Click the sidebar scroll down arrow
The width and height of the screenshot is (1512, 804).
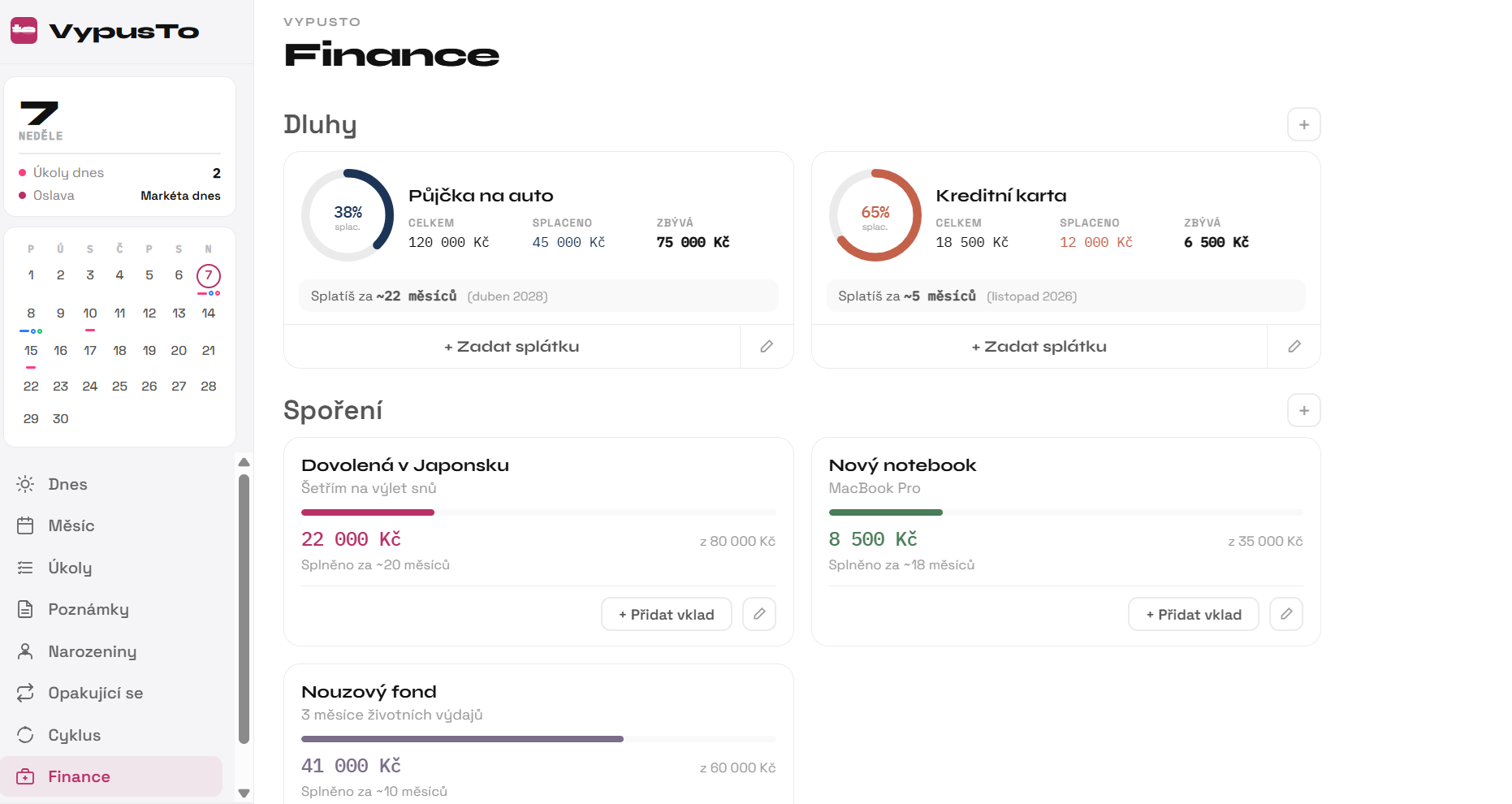pos(244,793)
